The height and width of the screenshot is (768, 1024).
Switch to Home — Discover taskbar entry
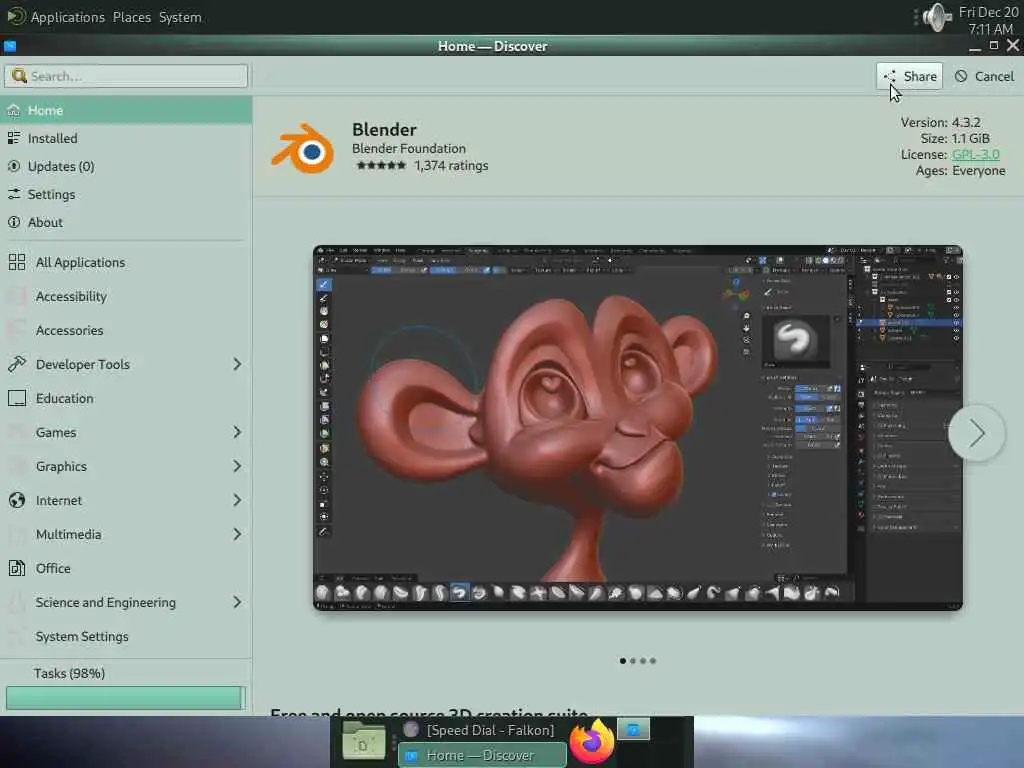pos(482,755)
